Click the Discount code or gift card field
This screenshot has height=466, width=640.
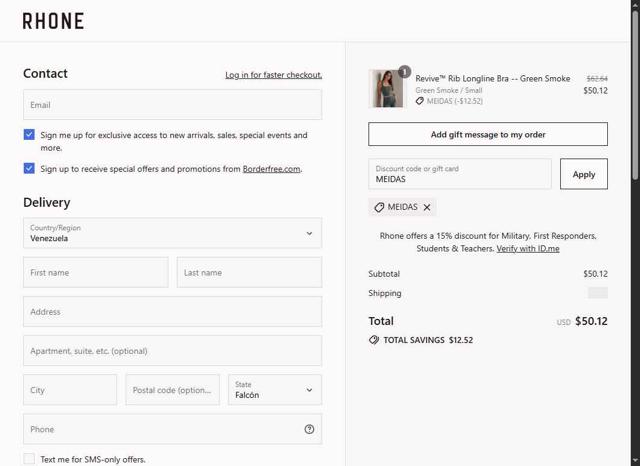[460, 174]
